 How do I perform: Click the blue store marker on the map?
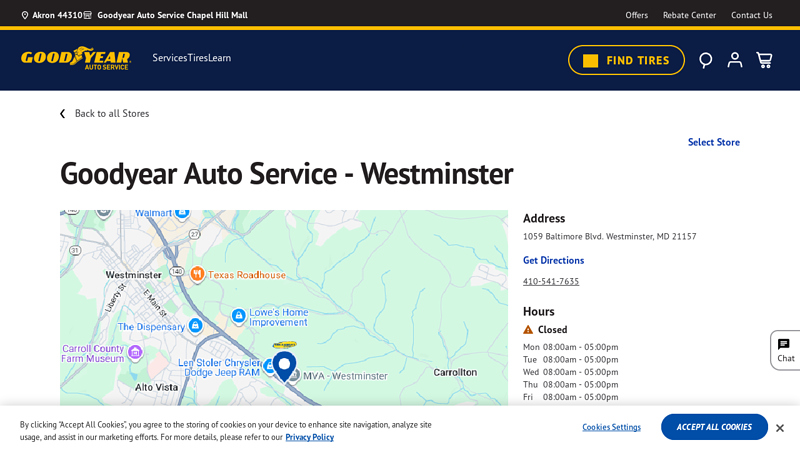coord(284,366)
